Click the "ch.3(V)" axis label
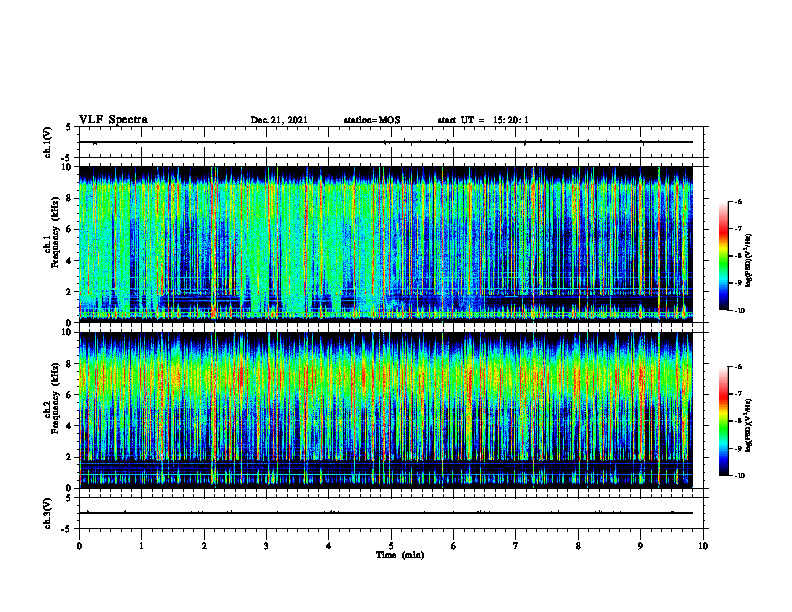The image size is (792, 612). [48, 513]
